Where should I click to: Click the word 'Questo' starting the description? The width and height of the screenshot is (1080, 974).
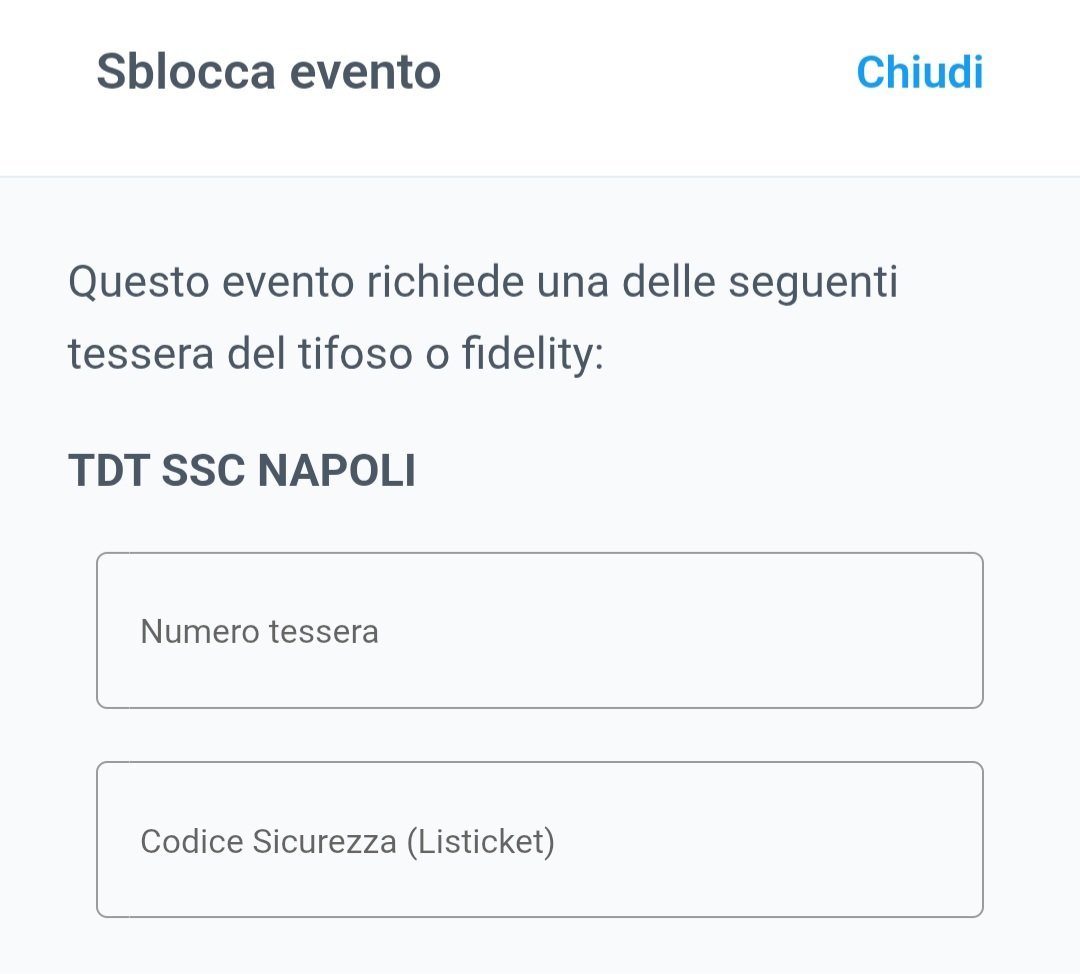point(137,283)
